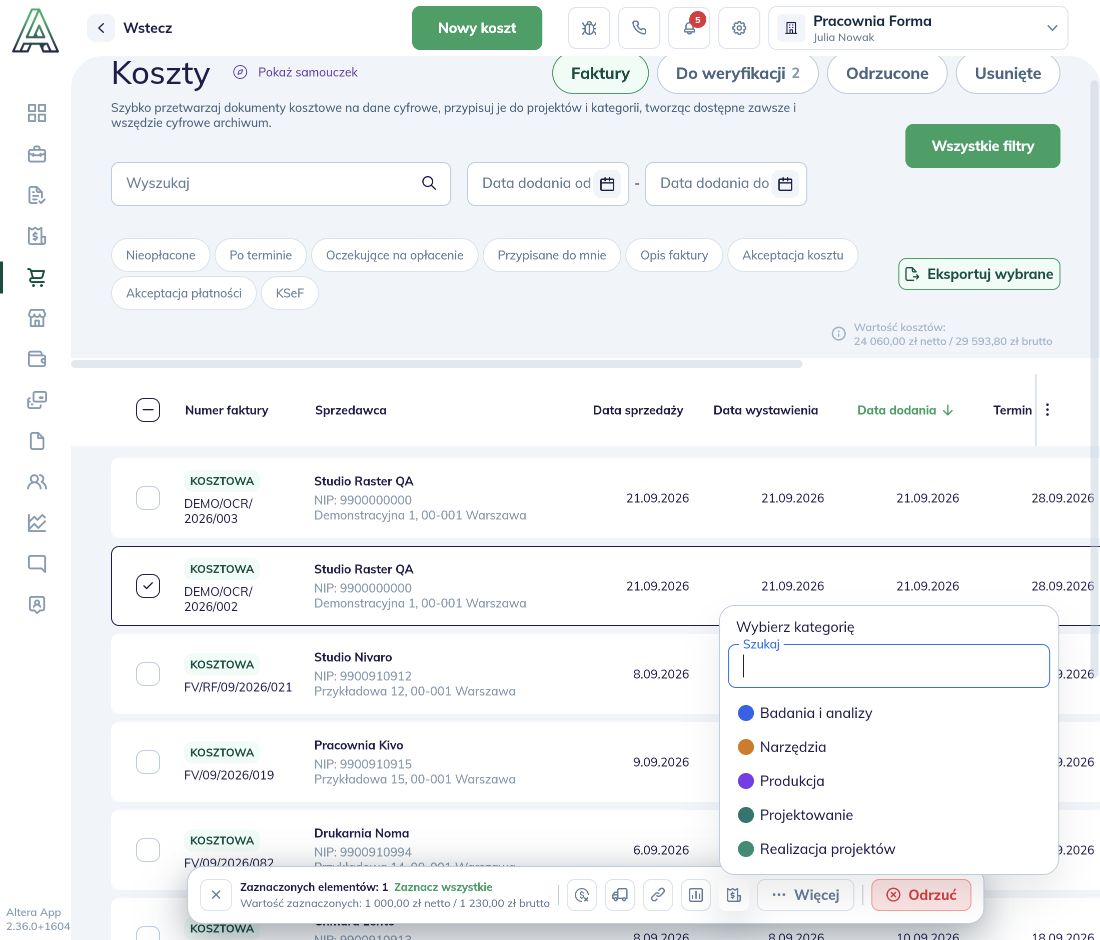Click the Odrzuć reject button

tap(921, 894)
